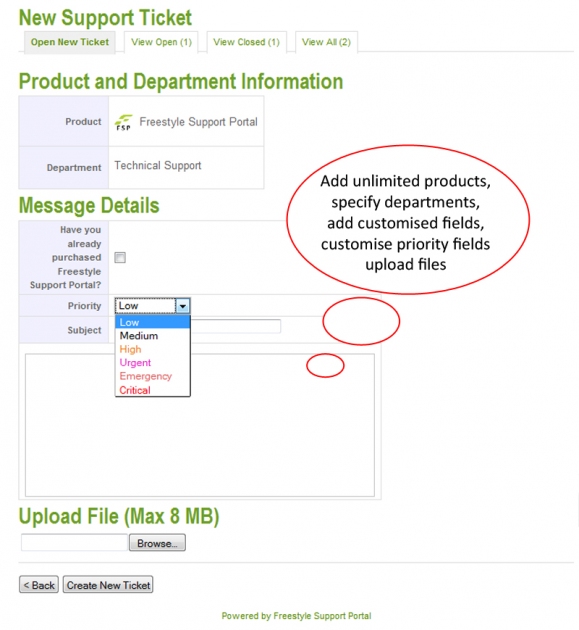Follow Powered by Freestyle Support Portal link
This screenshot has width=579, height=630.
click(x=297, y=616)
